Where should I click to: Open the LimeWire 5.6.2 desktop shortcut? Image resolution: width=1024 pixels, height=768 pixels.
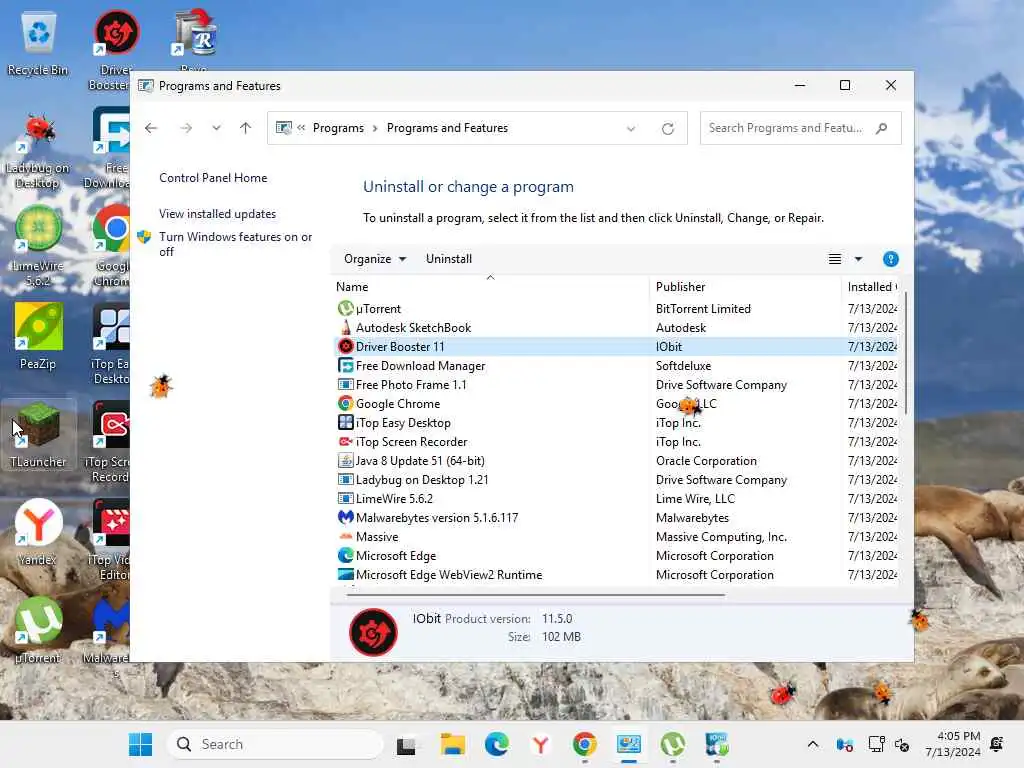click(x=38, y=246)
